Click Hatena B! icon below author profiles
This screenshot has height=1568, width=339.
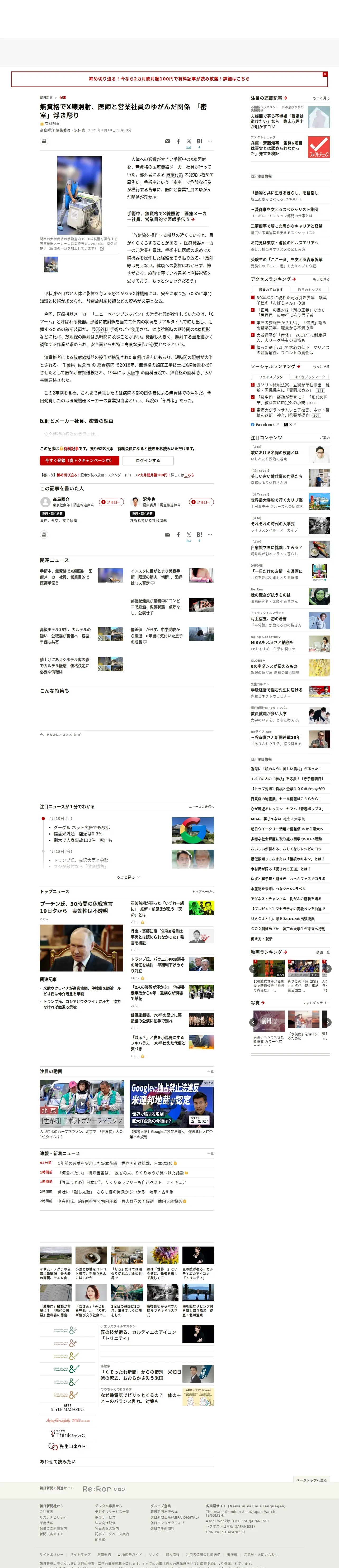tap(199, 535)
